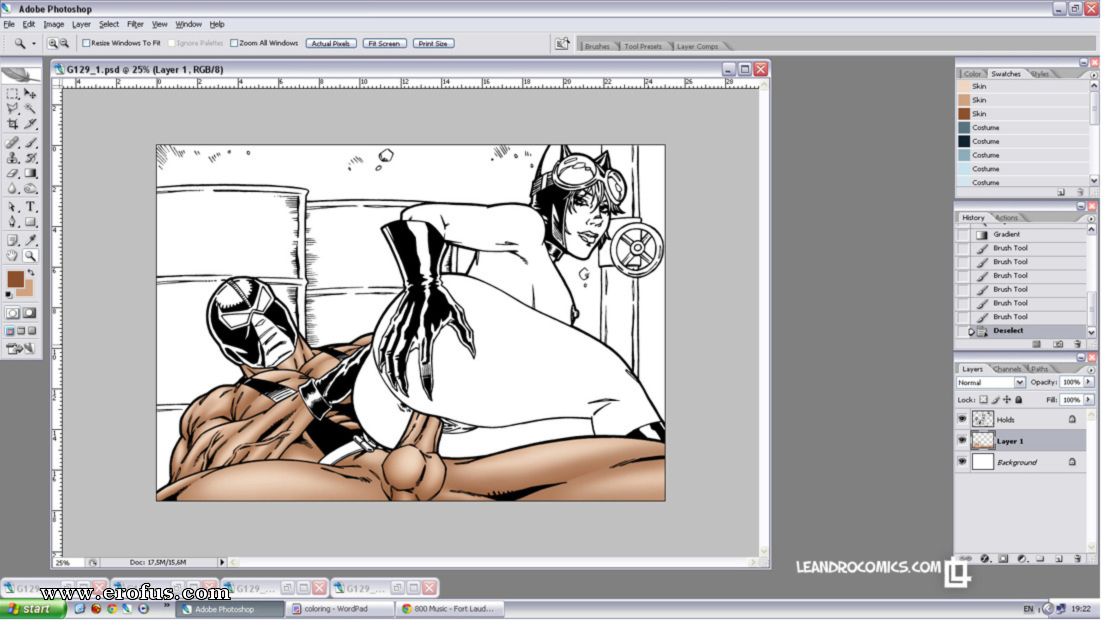1105x625 pixels.
Task: Select the History Brush tool
Action: [30, 158]
